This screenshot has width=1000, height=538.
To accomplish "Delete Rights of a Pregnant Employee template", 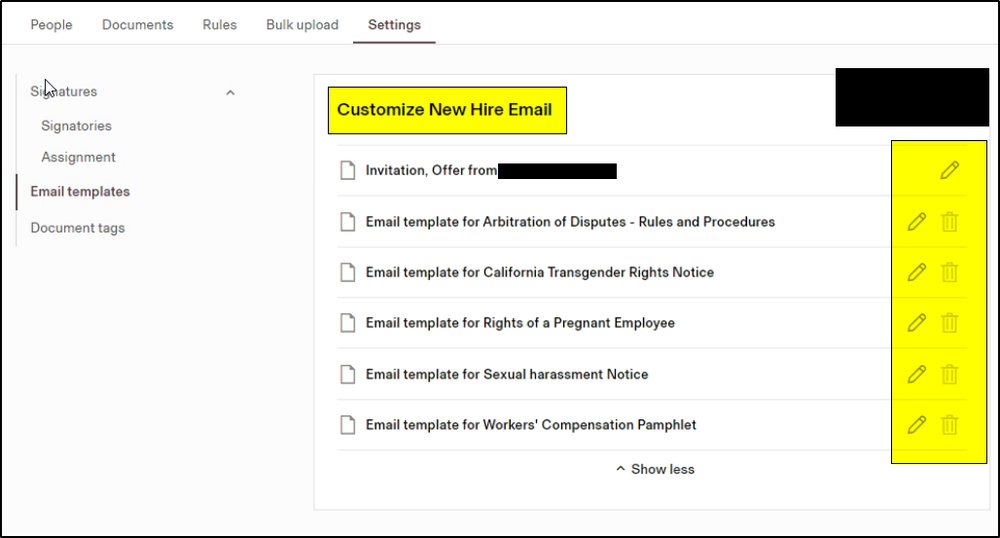I will pyautogui.click(x=949, y=323).
